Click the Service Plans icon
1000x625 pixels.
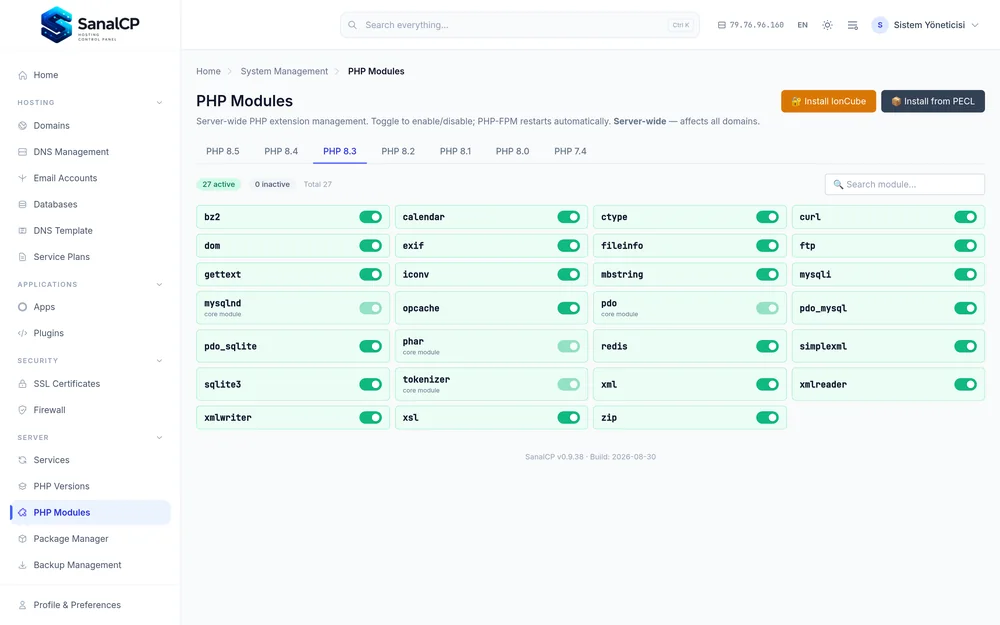(22, 256)
